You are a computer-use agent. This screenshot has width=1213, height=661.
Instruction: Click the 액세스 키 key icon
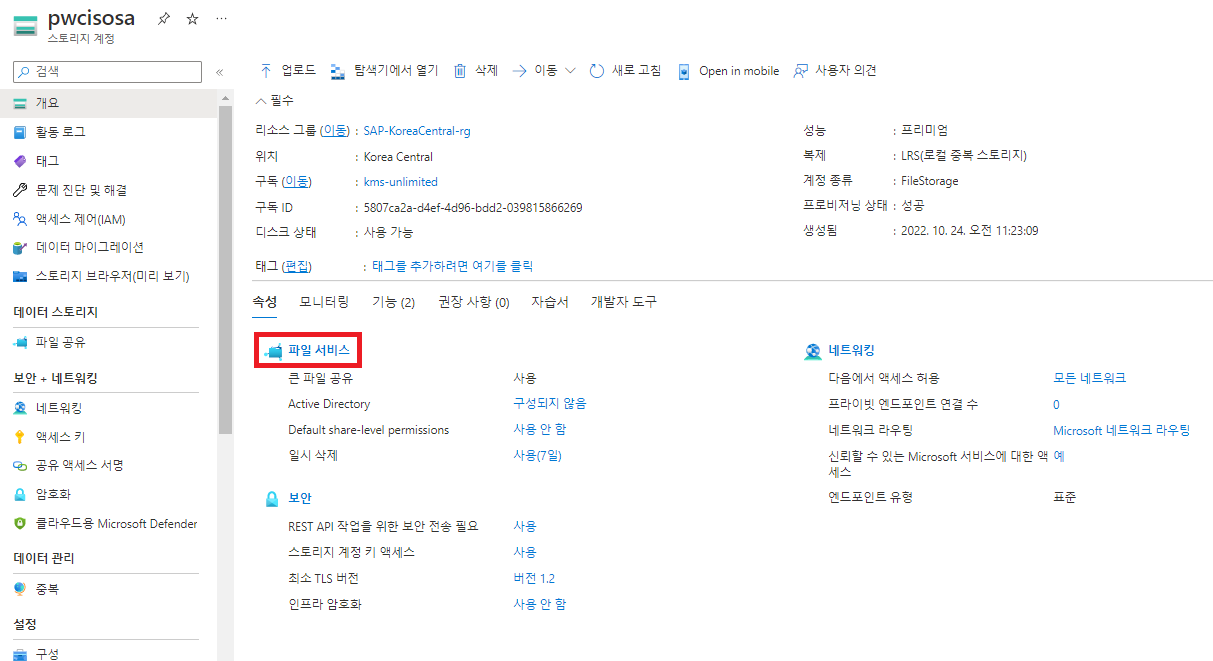tap(20, 437)
